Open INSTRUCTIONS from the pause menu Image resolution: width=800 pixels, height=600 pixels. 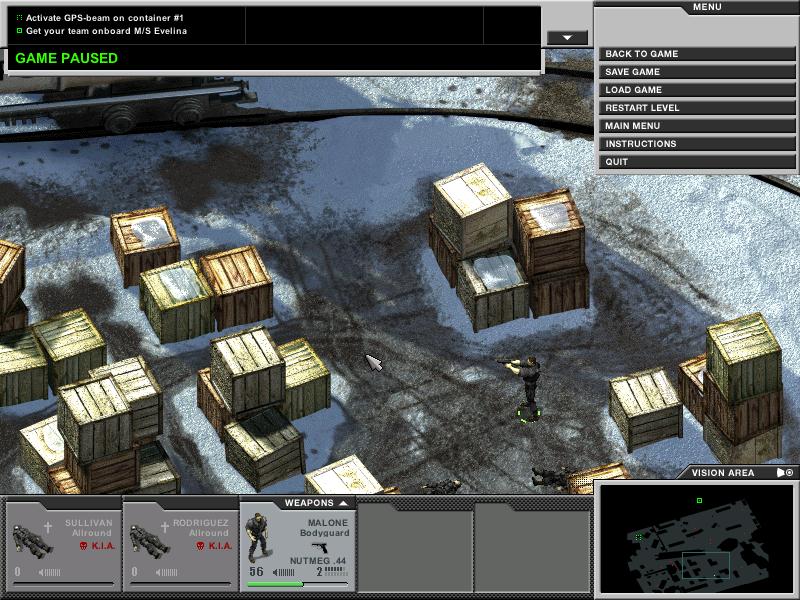point(697,144)
